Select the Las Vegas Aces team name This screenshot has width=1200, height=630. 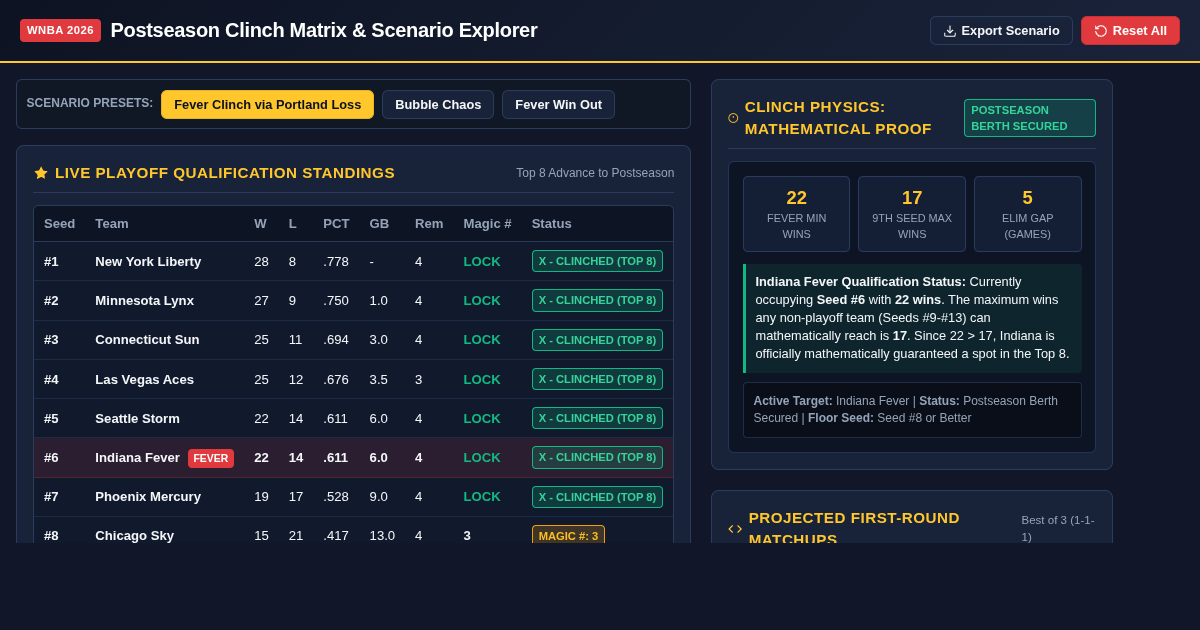pos(144,380)
